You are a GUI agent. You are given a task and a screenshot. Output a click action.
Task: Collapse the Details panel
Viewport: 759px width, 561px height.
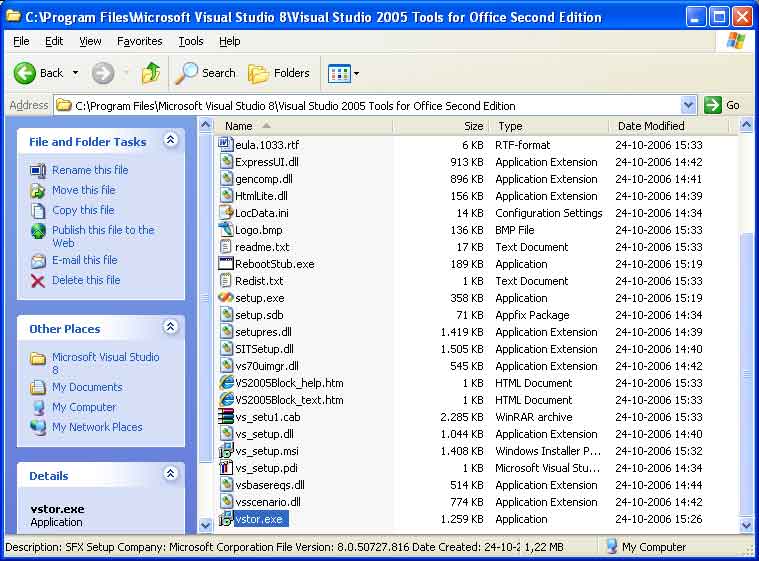tap(170, 474)
